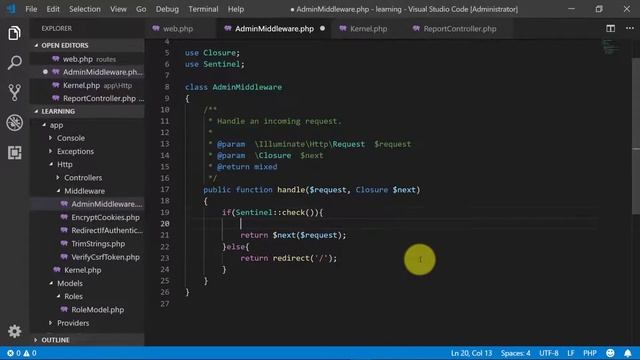Open the Extensions view
The image size is (640, 360).
tap(14, 153)
